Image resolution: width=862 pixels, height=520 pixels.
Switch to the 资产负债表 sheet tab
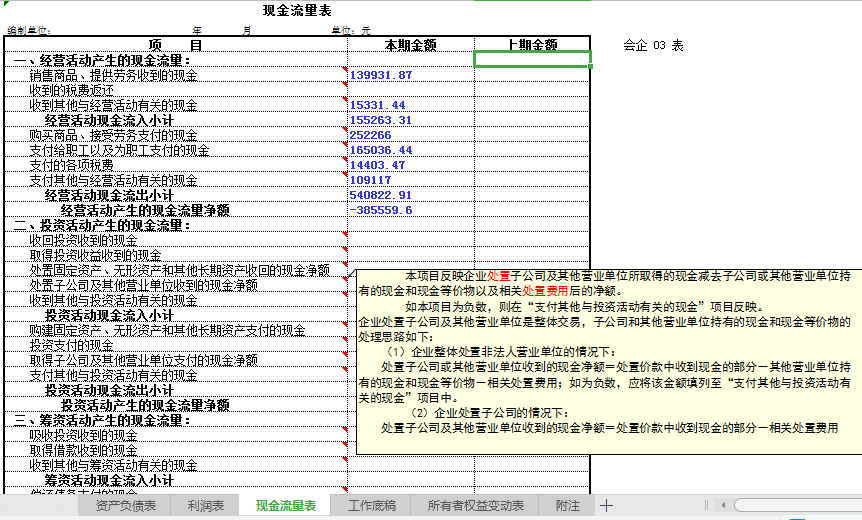[125, 505]
